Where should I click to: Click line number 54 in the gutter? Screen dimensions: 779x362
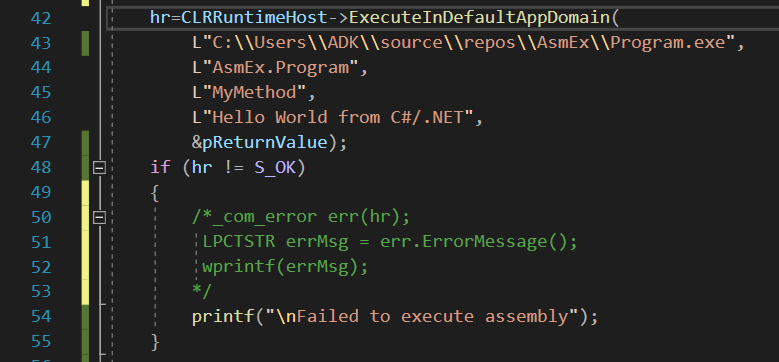click(40, 316)
